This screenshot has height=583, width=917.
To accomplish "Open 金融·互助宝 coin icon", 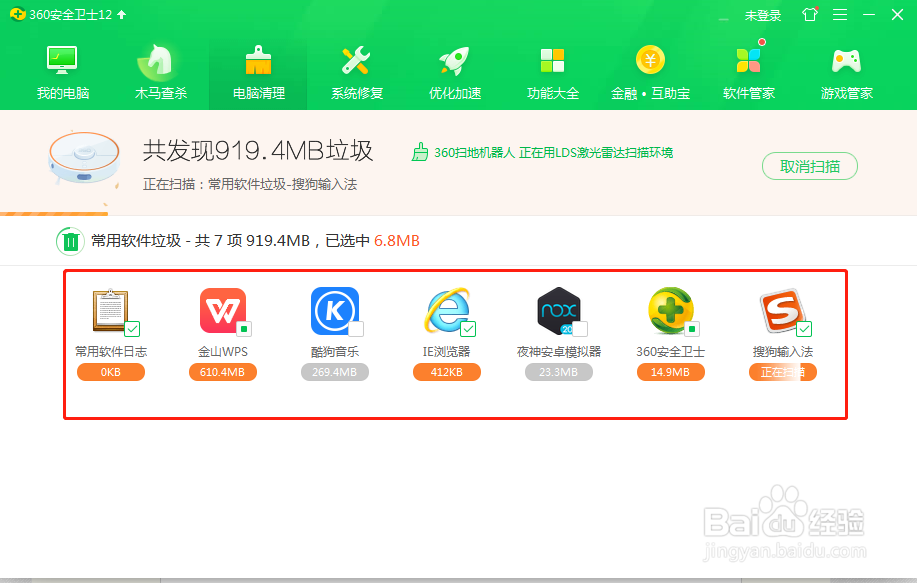I will [x=650, y=60].
